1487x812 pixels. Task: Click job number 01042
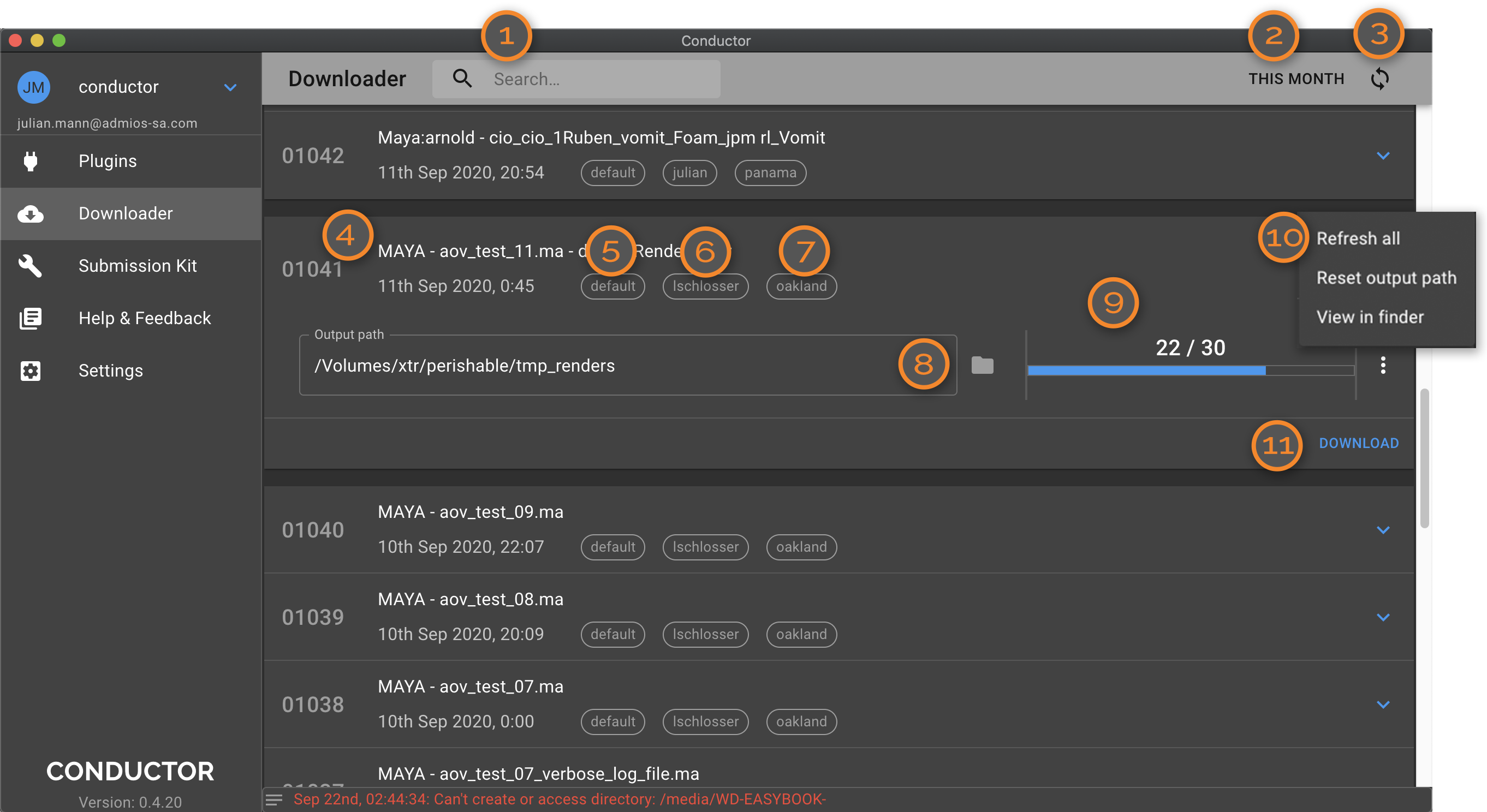click(x=312, y=156)
